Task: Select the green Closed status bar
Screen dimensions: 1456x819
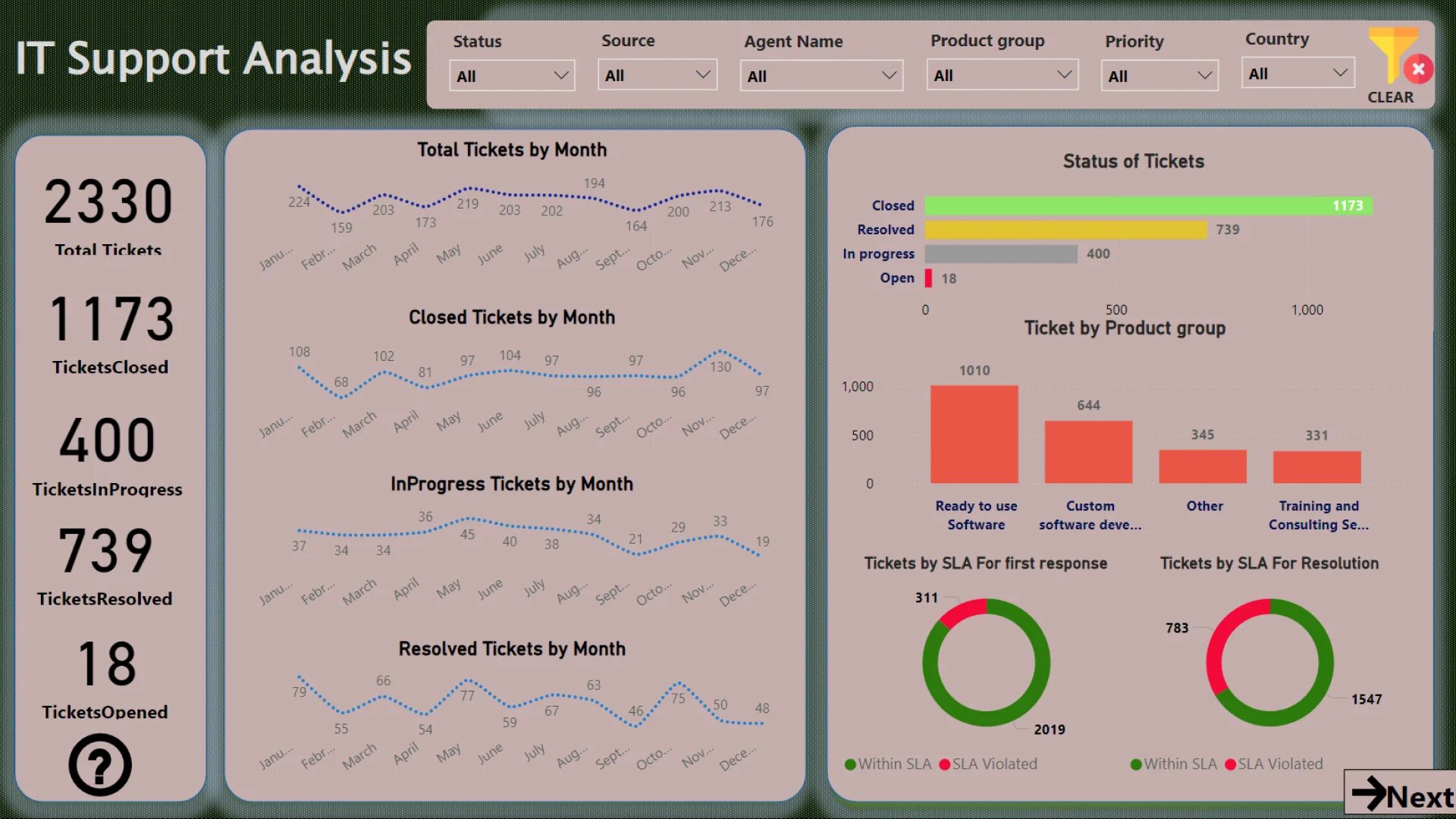Action: pyautogui.click(x=1148, y=206)
